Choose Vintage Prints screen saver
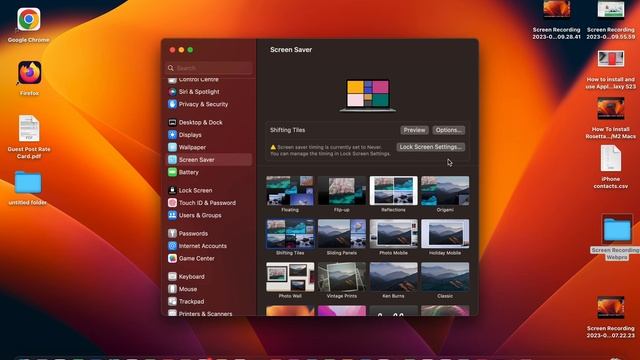This screenshot has height=360, width=640. tap(342, 277)
